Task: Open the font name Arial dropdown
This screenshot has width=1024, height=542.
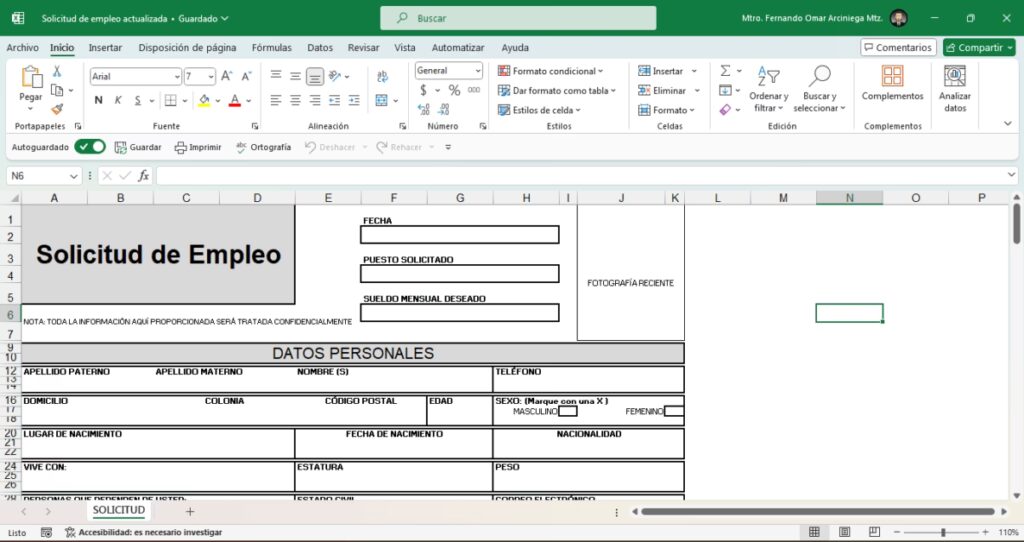Action: tap(176, 76)
